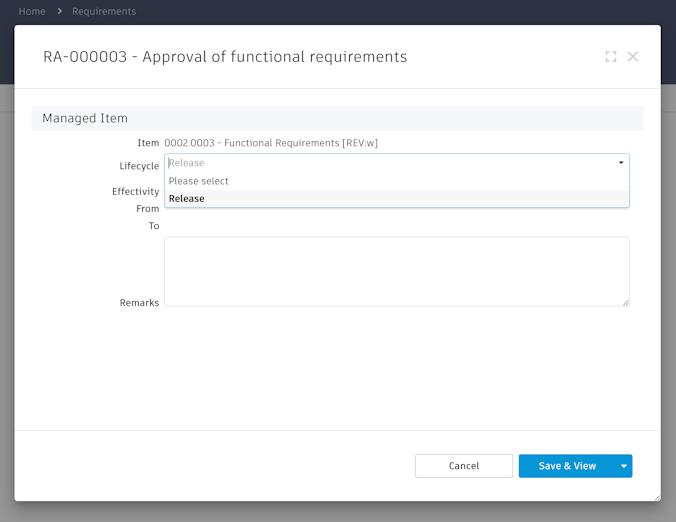This screenshot has height=522, width=676.
Task: Select 'Release' from the lifecycle list
Action: (x=187, y=199)
